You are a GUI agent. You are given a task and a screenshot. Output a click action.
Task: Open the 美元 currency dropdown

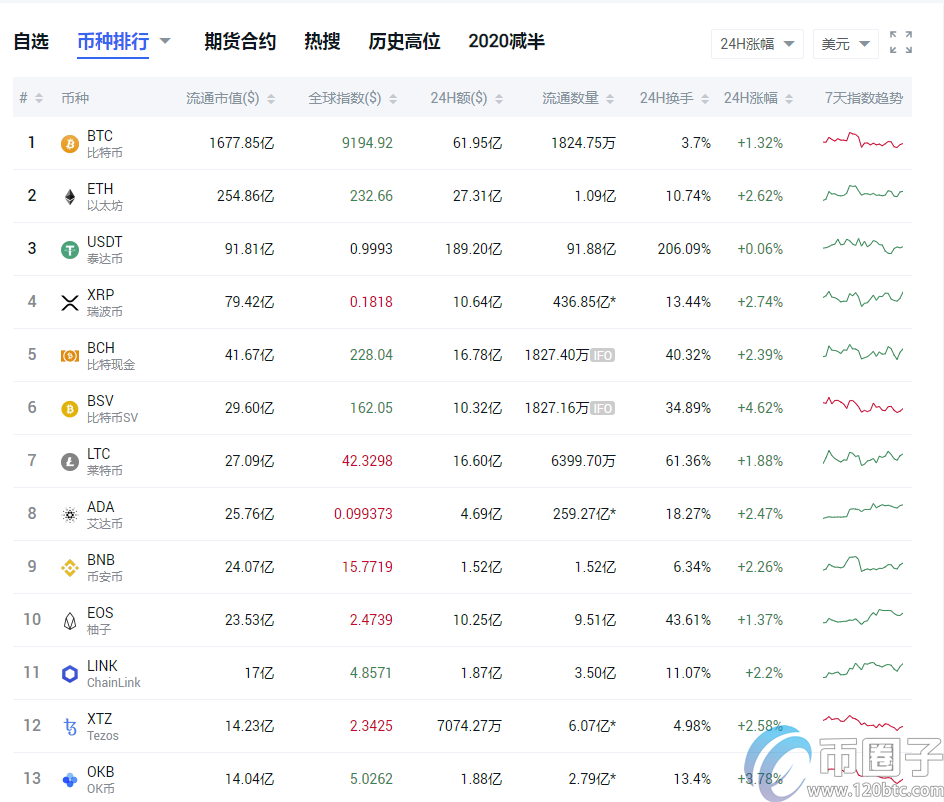tap(845, 44)
